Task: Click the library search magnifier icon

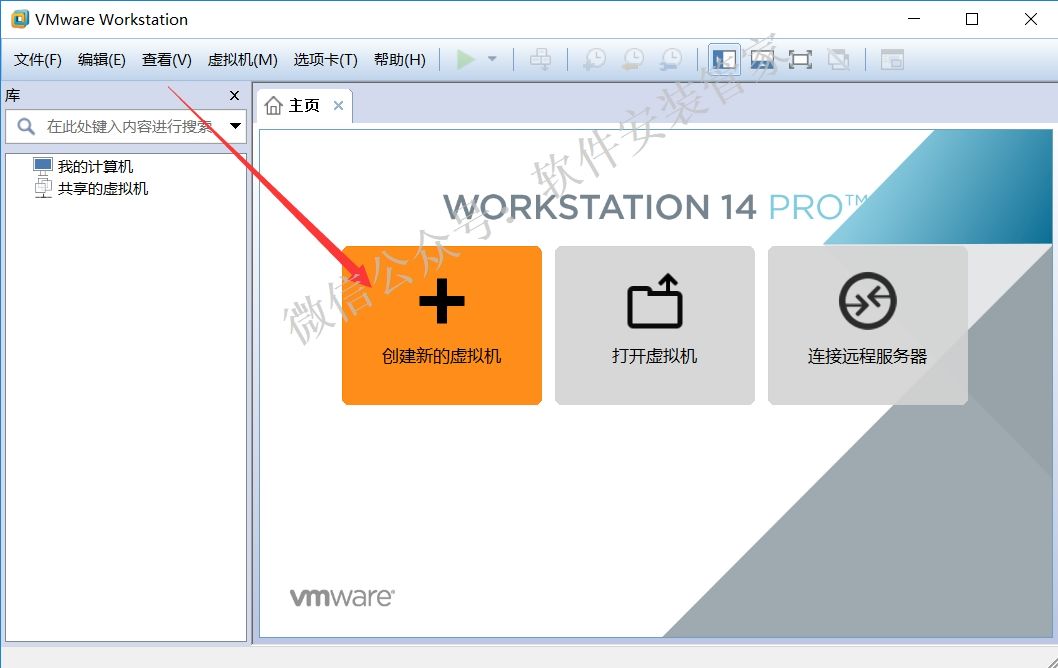Action: click(26, 126)
